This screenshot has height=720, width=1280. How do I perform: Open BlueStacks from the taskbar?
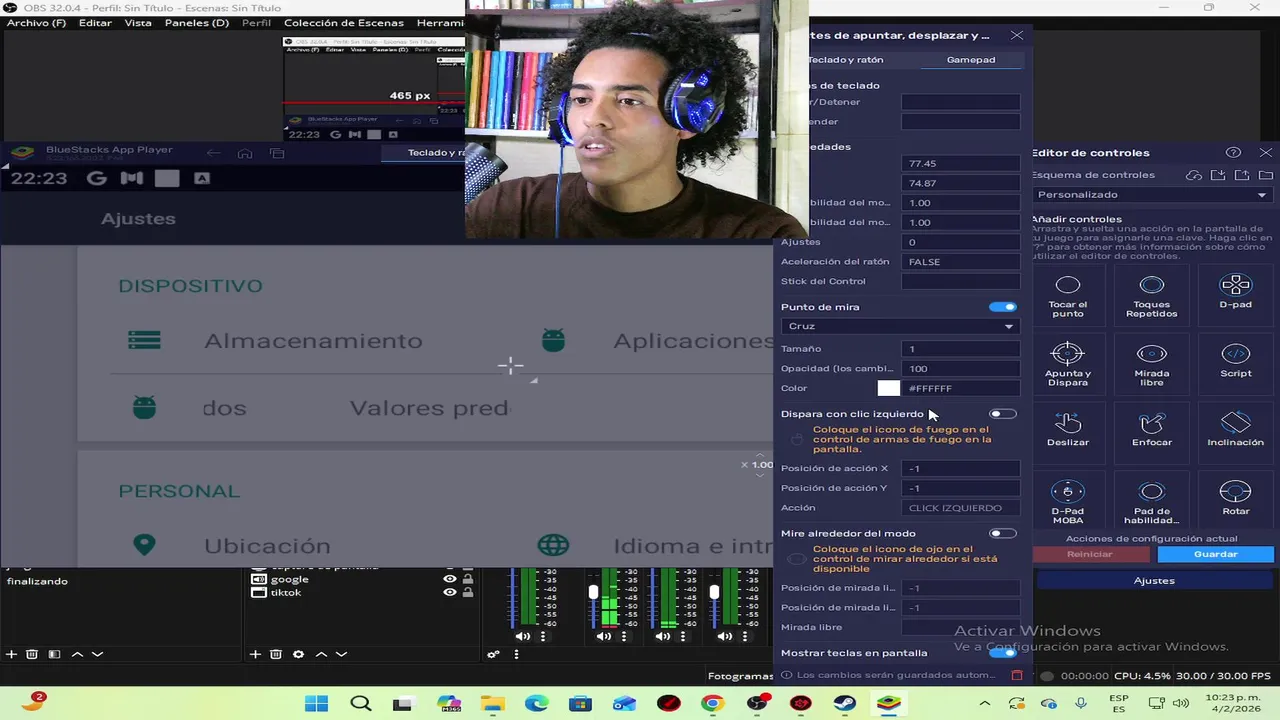(x=888, y=703)
